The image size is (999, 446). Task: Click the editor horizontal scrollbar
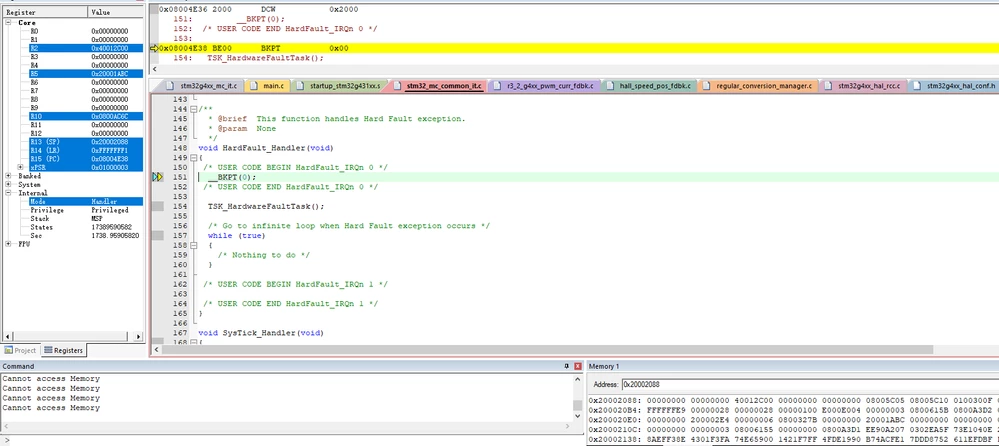click(x=547, y=350)
